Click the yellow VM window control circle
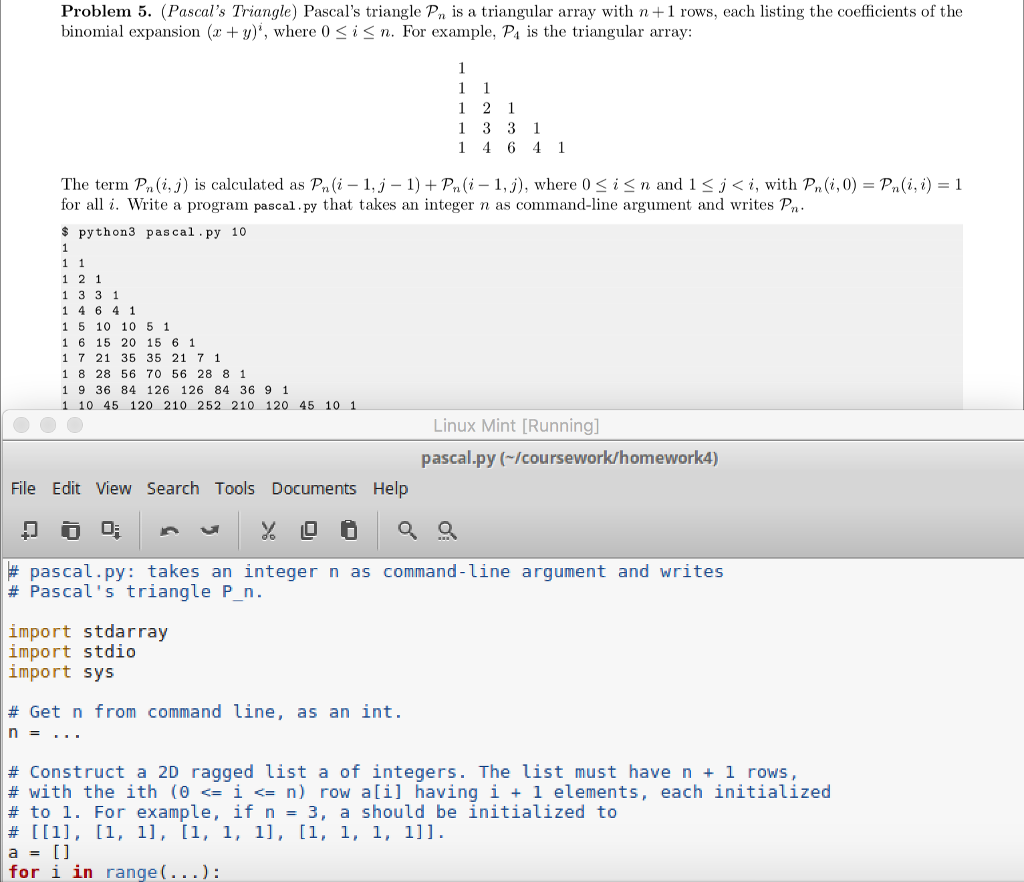Image resolution: width=1024 pixels, height=882 pixels. [47, 425]
